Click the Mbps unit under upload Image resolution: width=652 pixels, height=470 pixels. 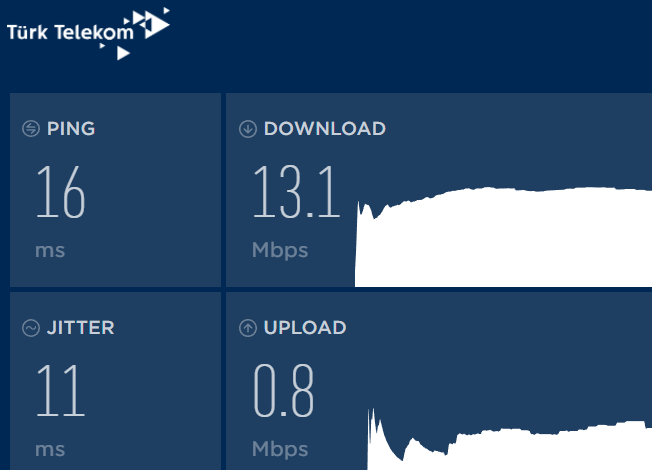(x=280, y=450)
